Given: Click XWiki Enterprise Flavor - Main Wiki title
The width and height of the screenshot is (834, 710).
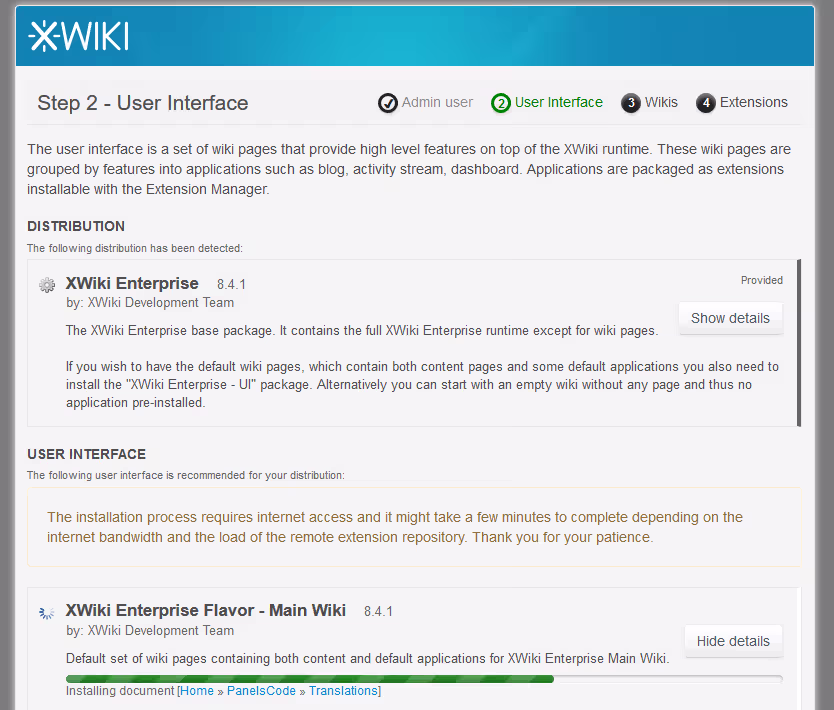Looking at the screenshot, I should 205,610.
